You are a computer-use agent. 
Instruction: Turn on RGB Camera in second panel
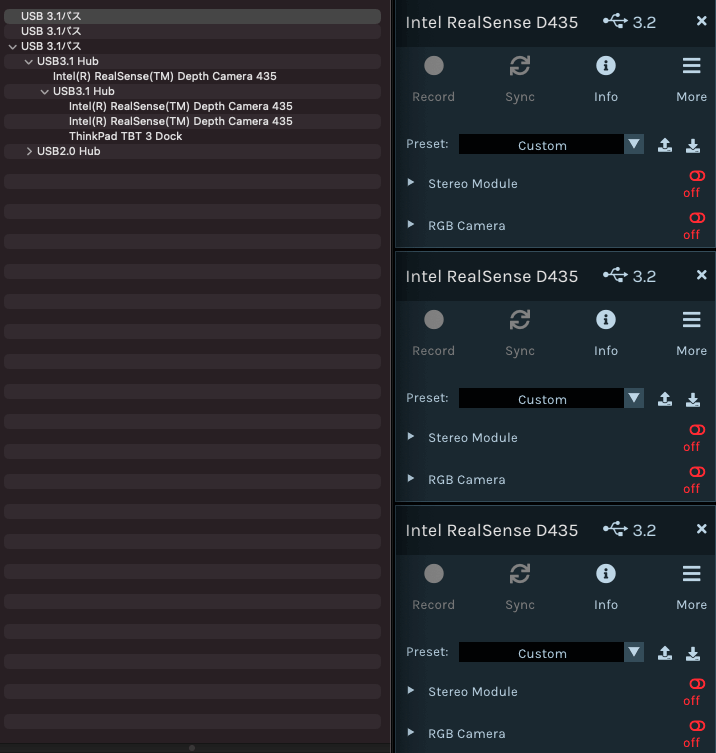[x=697, y=473]
